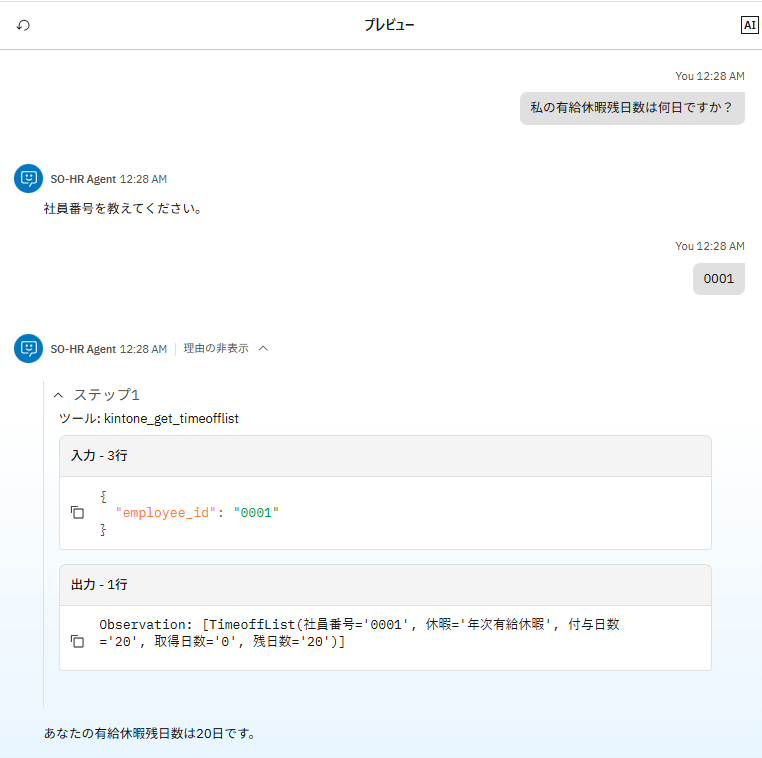Image resolution: width=762 pixels, height=758 pixels.
Task: Click the プレビュー title
Action: click(x=389, y=25)
